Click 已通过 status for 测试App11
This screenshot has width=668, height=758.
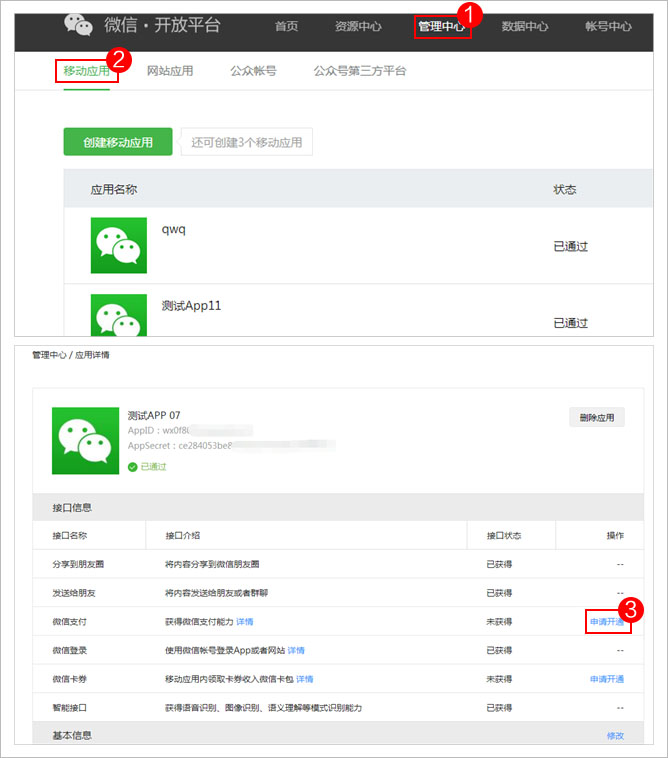571,323
